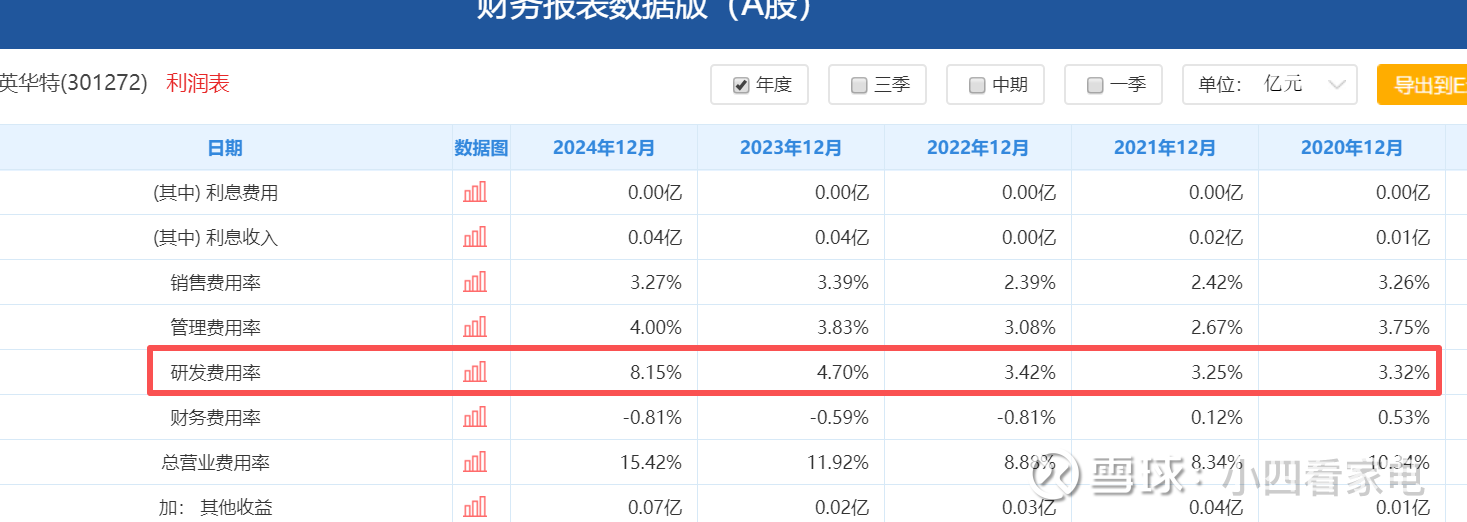Viewport: 1467px width, 522px height.
Task: Click the 导出到 export button
Action: [x=1421, y=85]
